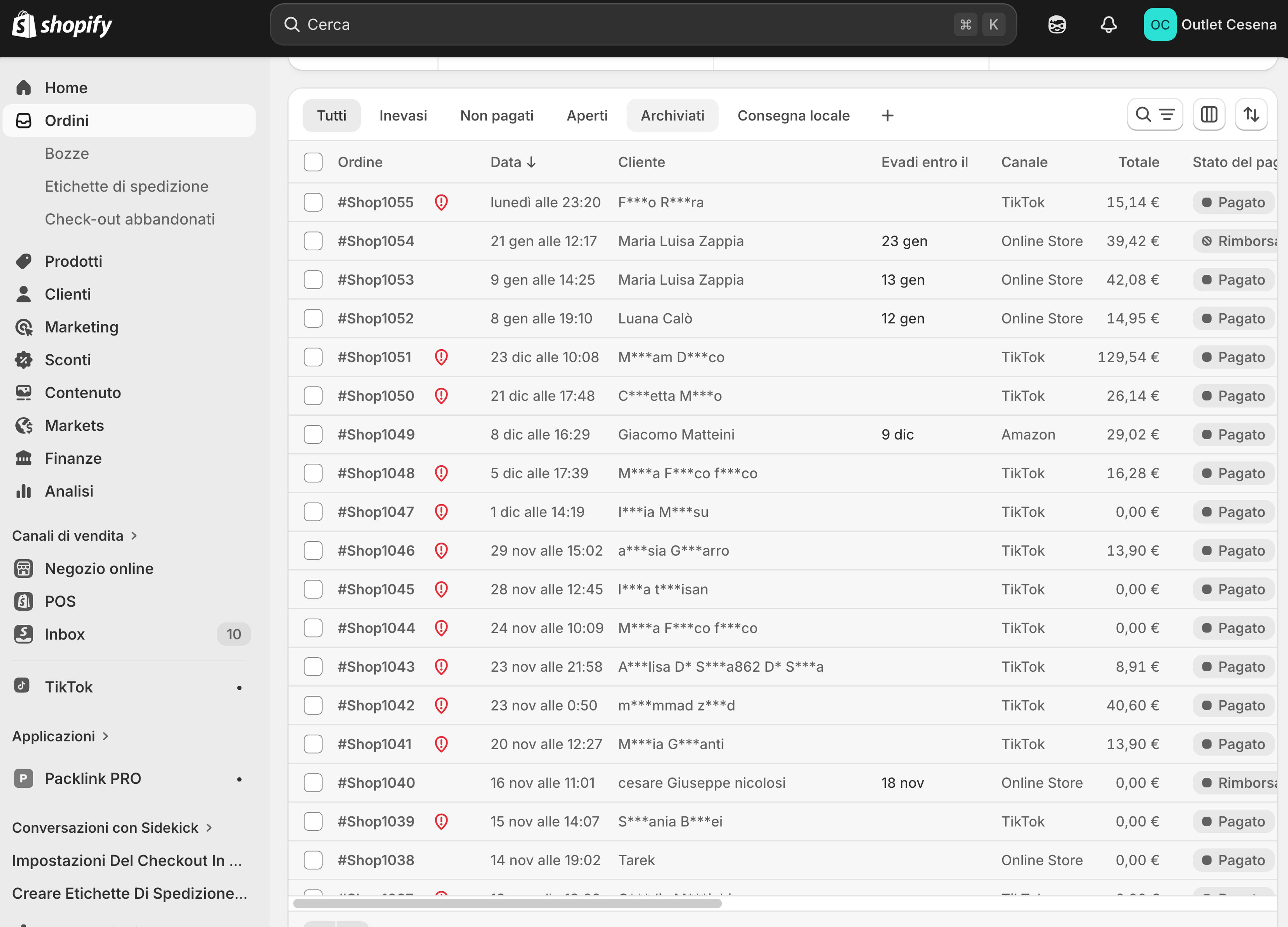The width and height of the screenshot is (1288, 927).
Task: Expand Canali di vendita section
Action: point(74,536)
